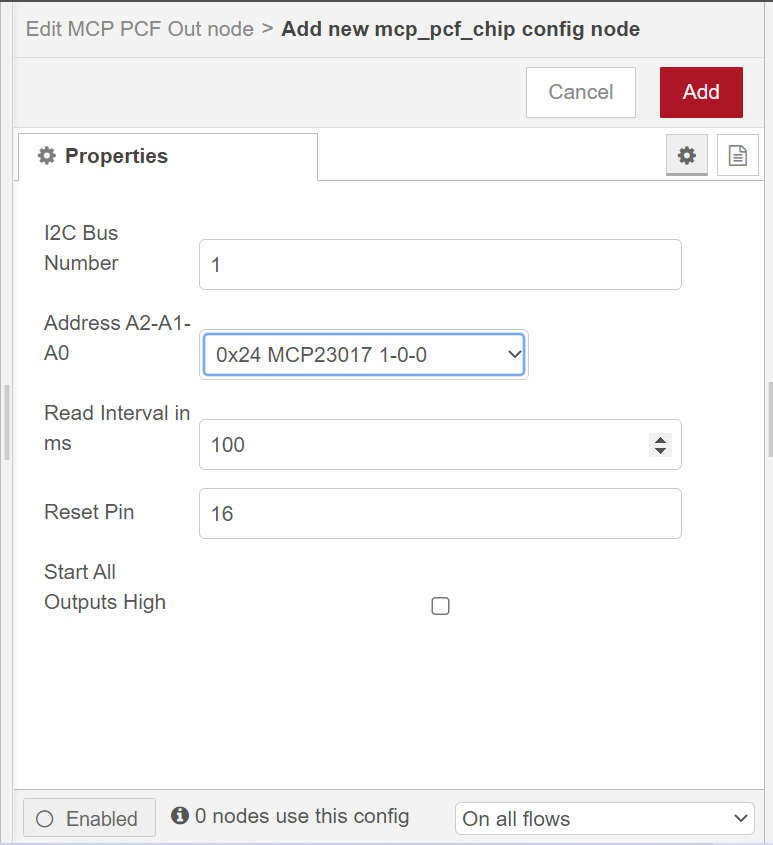773x845 pixels.
Task: Cancel the config node creation
Action: 580,91
